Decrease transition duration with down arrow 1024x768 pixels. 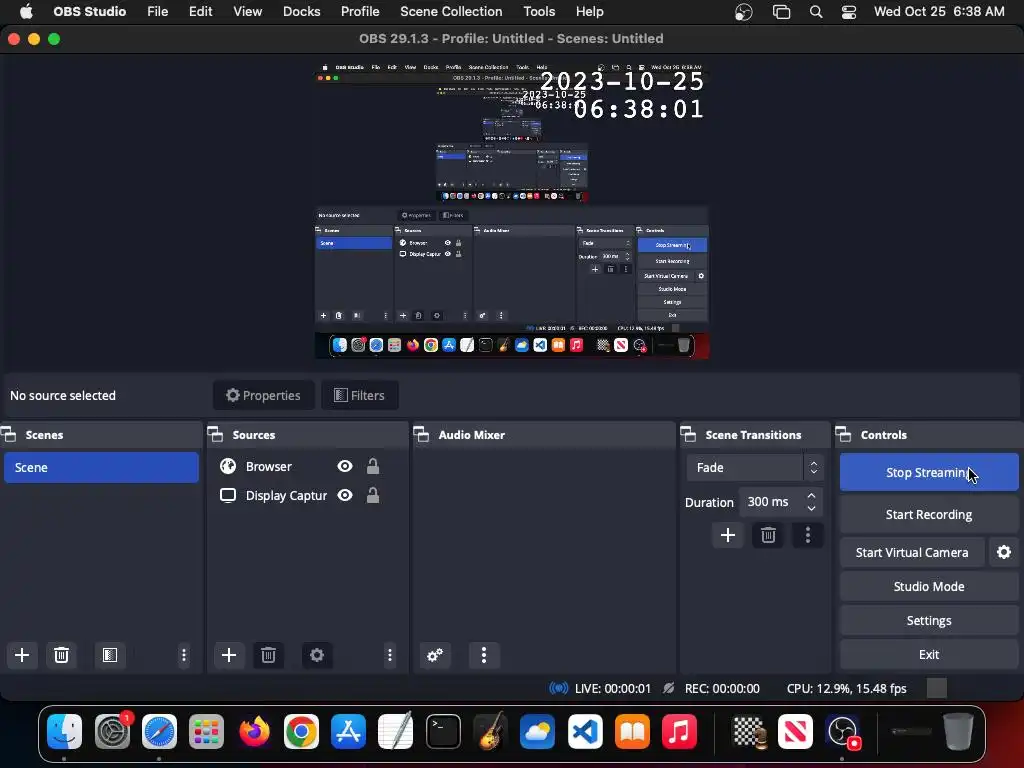(811, 508)
